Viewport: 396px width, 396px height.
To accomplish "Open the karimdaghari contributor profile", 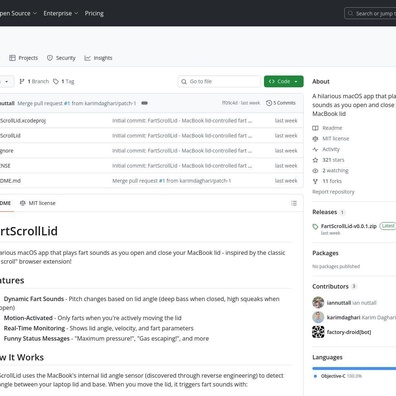I will pos(343,317).
